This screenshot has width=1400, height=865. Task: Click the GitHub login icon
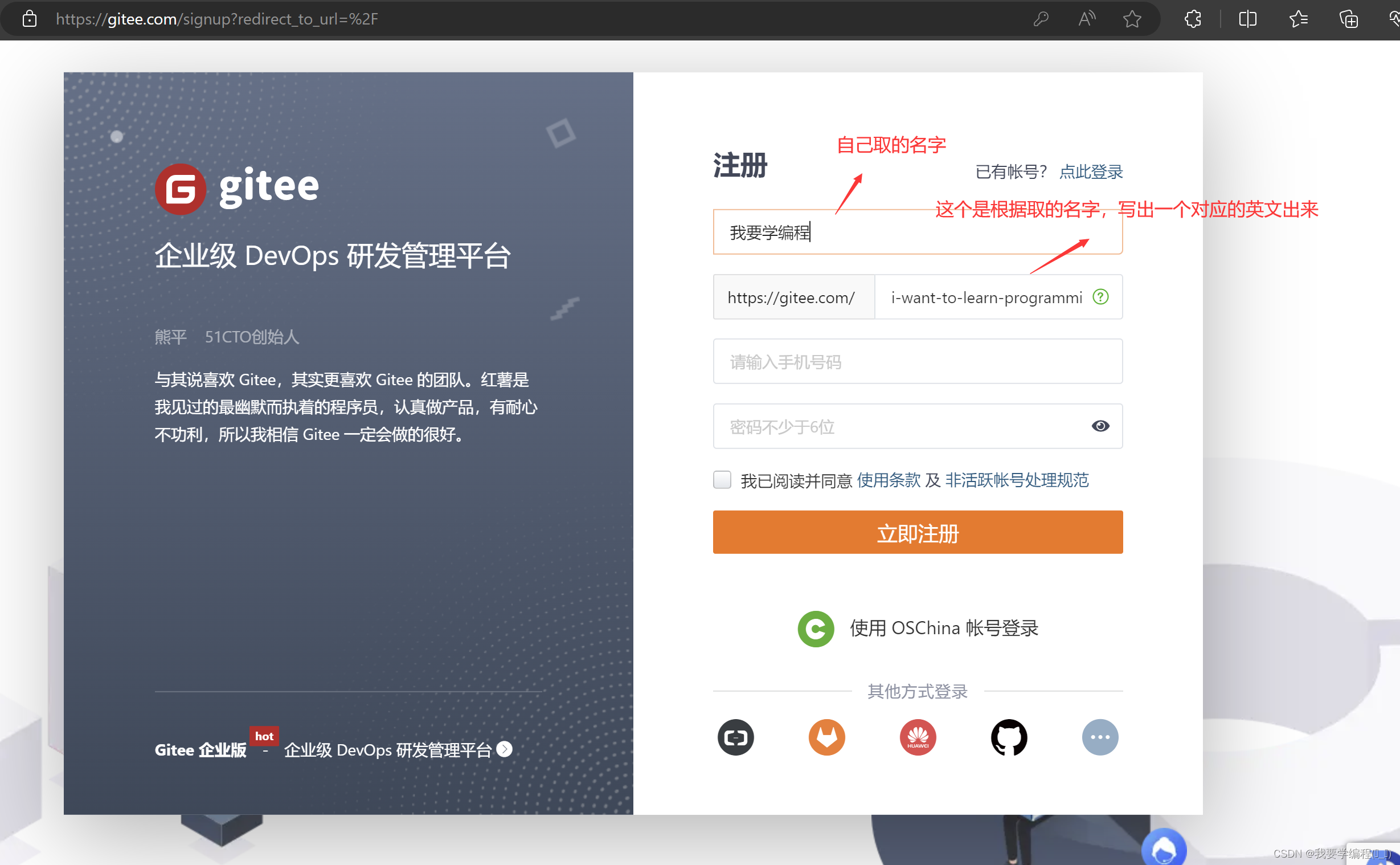click(1008, 737)
